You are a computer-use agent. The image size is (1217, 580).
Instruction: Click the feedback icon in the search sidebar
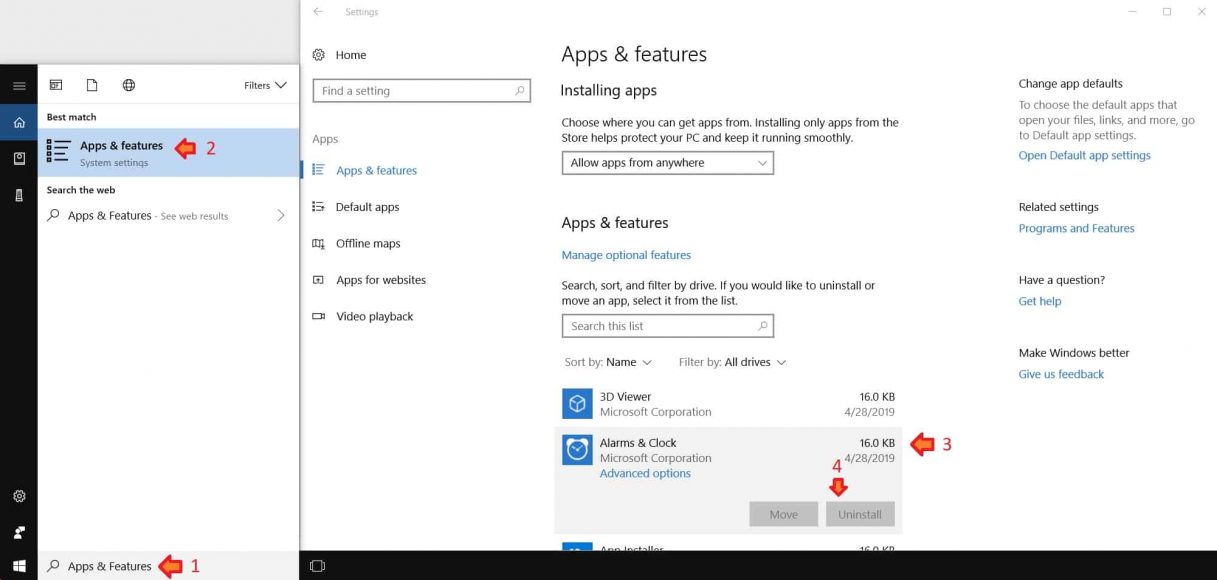tap(19, 532)
